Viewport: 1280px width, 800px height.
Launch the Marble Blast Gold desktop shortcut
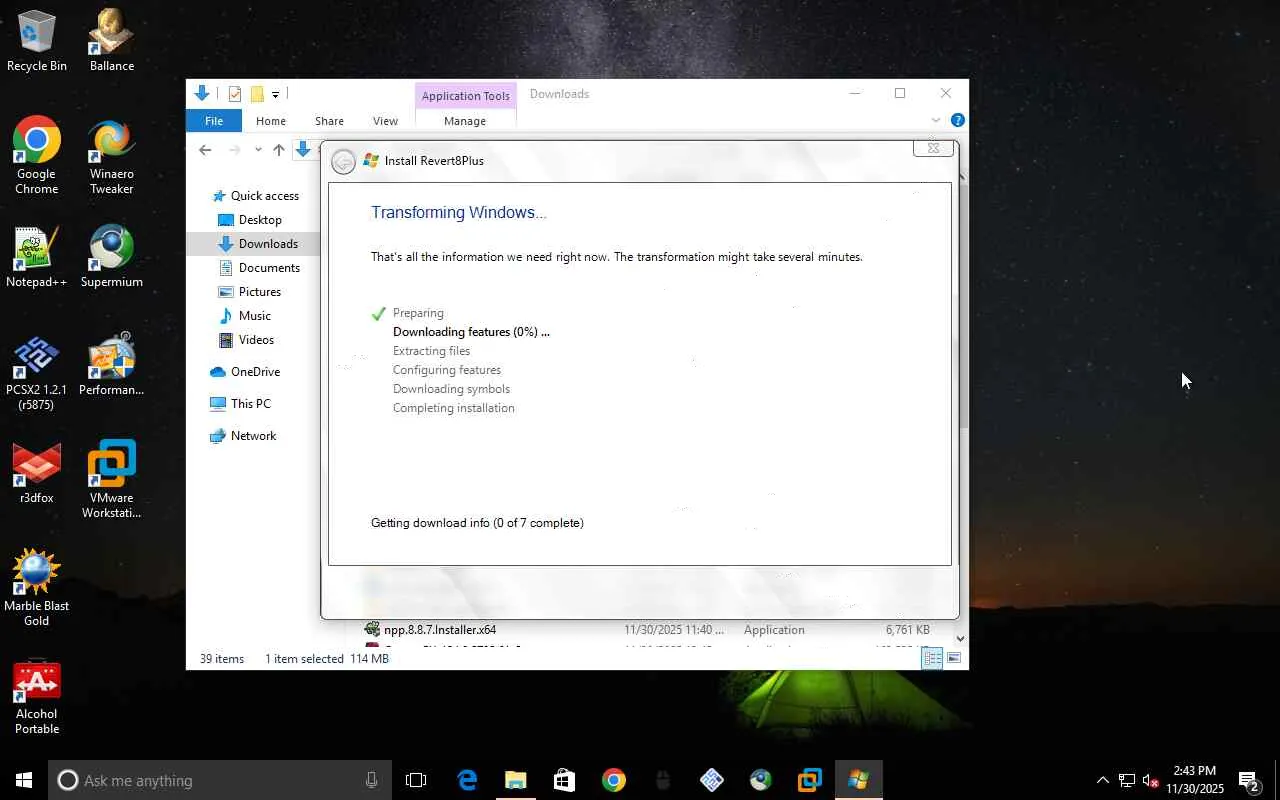(x=37, y=588)
